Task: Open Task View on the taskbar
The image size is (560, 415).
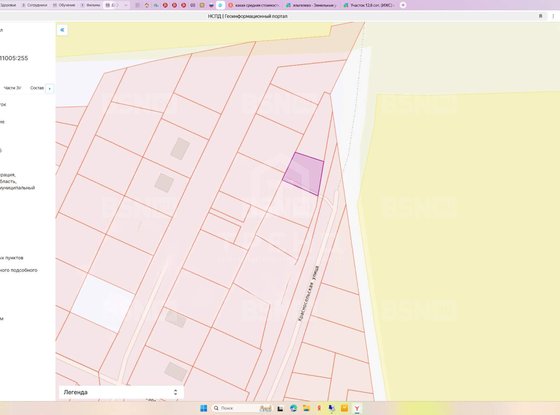Action: (280, 408)
